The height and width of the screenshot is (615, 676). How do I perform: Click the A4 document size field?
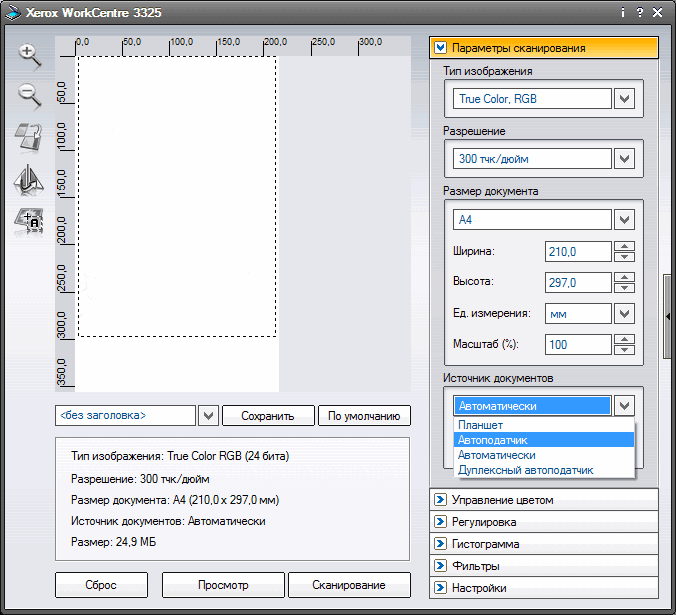[532, 220]
